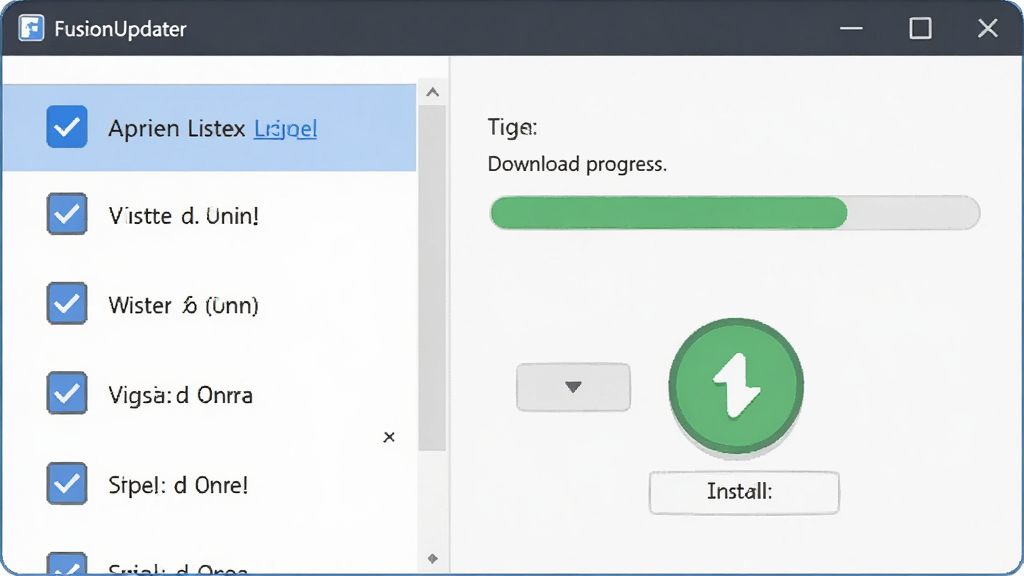Viewport: 1024px width, 576px height.
Task: Click the "Tige:" label
Action: [x=513, y=127]
